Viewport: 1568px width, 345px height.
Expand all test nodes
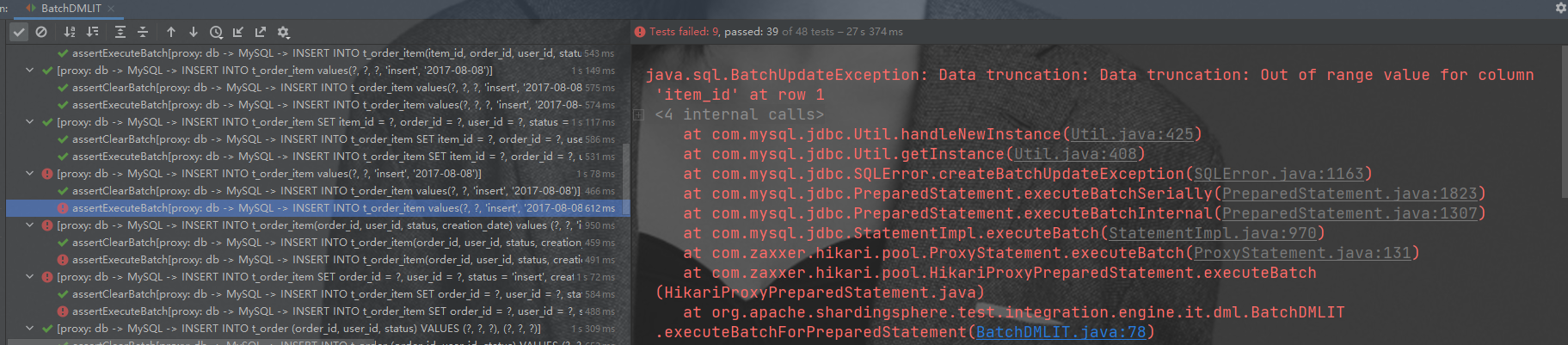[120, 32]
